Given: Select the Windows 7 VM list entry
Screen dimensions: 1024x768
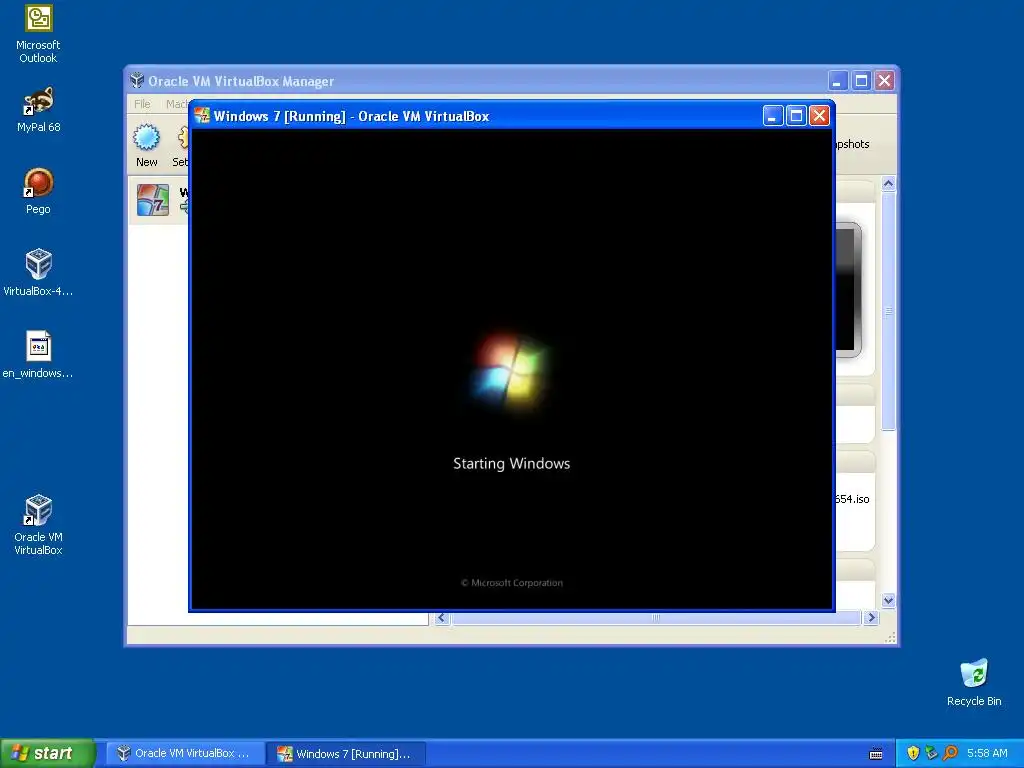Looking at the screenshot, I should click(159, 200).
